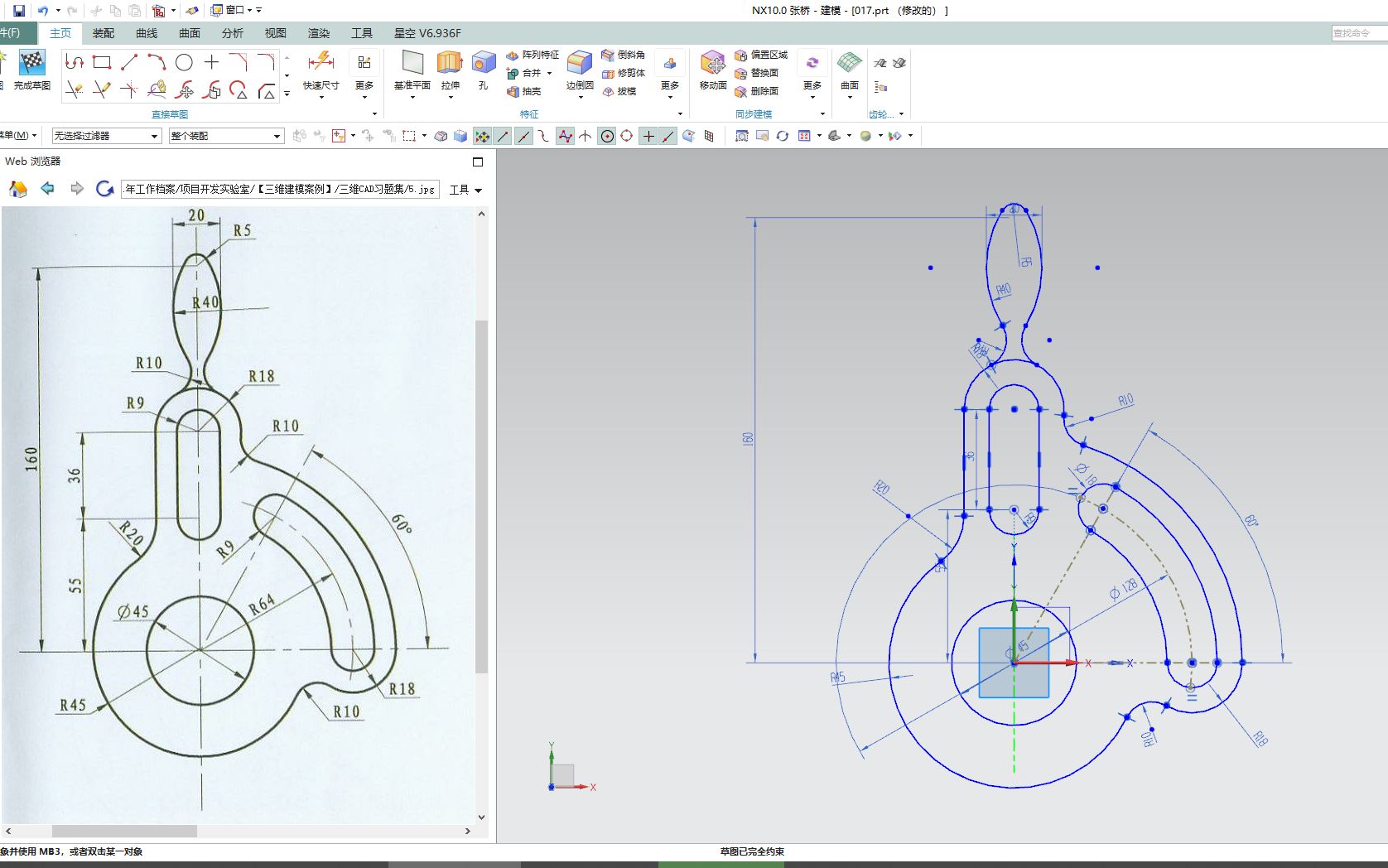Select the Circle sketch tool

point(184,62)
